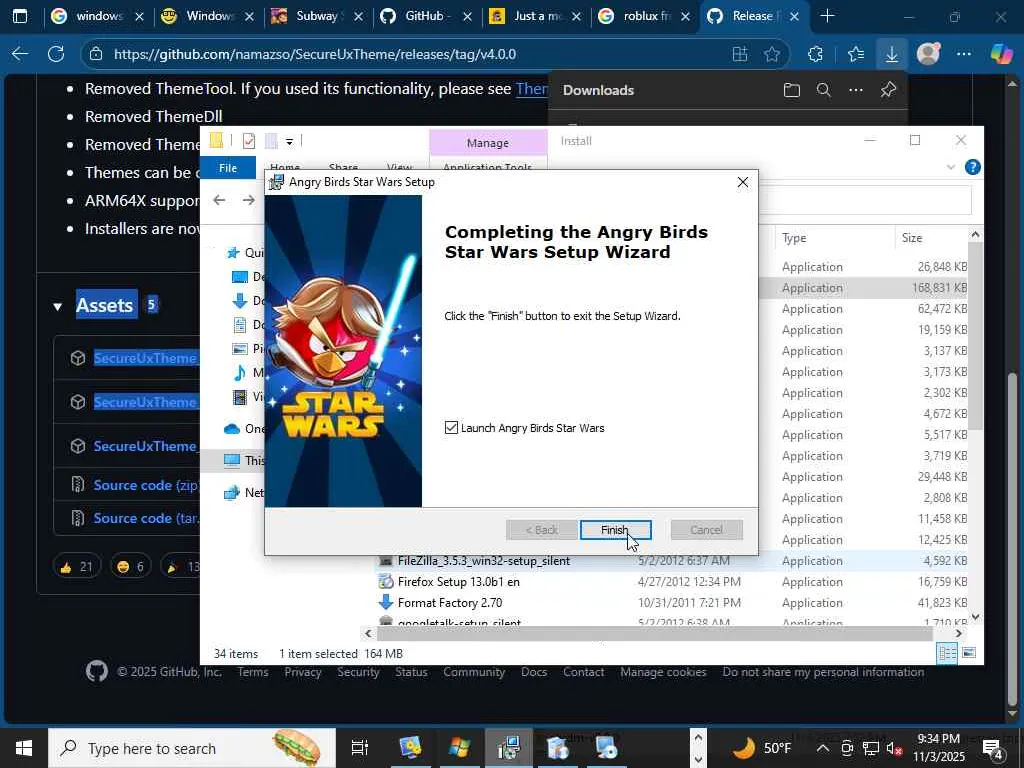Click Properties icon in Explorer quick toolbar
Image resolution: width=1024 pixels, height=768 pixels.
[249, 141]
